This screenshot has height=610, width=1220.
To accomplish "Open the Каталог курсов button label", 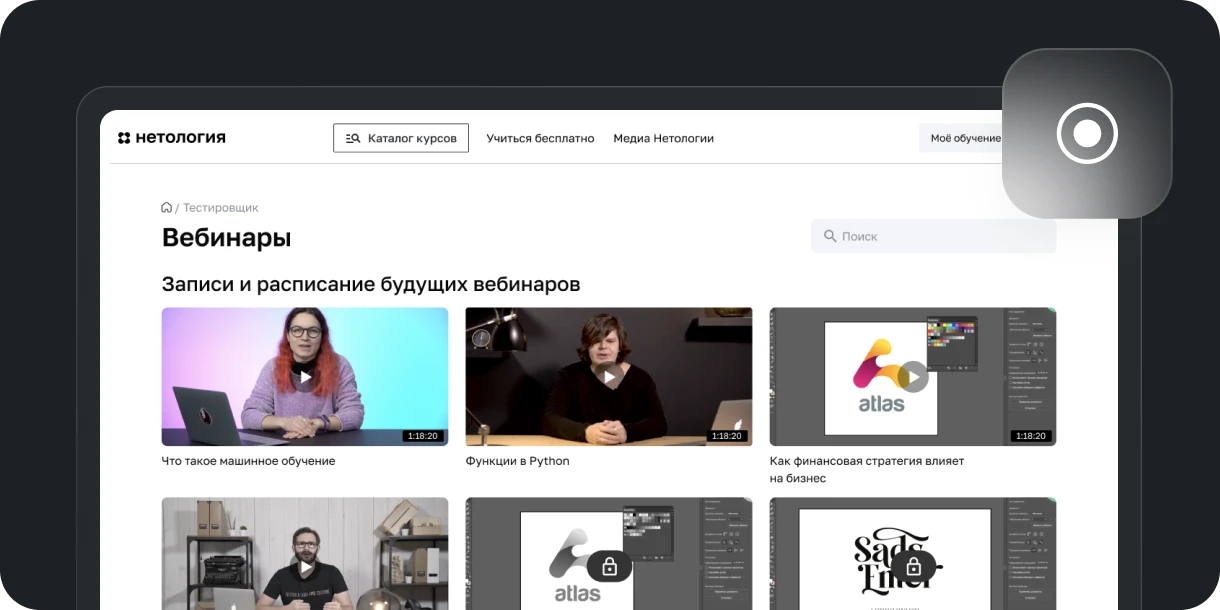I will tap(412, 139).
